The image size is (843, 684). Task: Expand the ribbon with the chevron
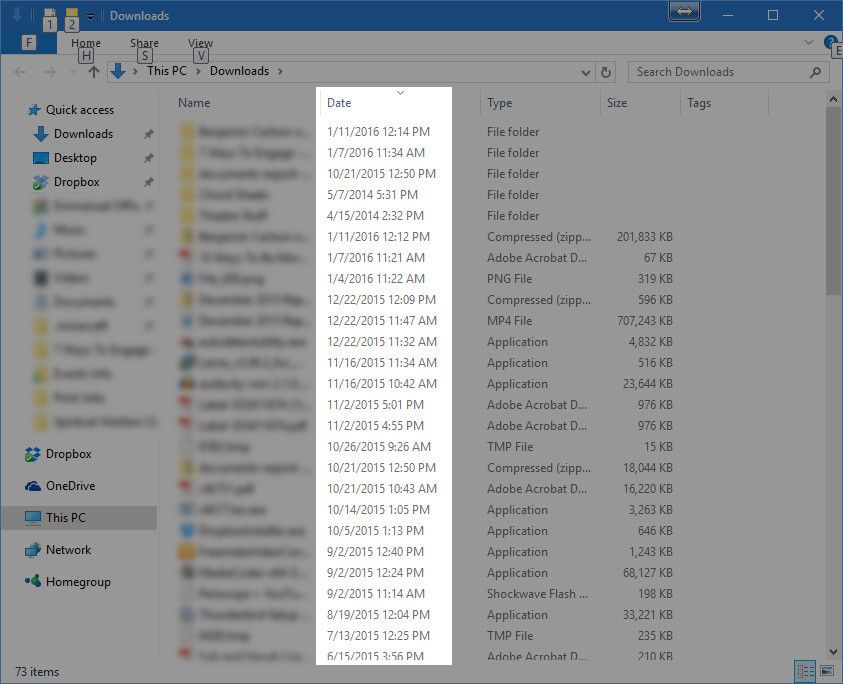click(x=808, y=42)
